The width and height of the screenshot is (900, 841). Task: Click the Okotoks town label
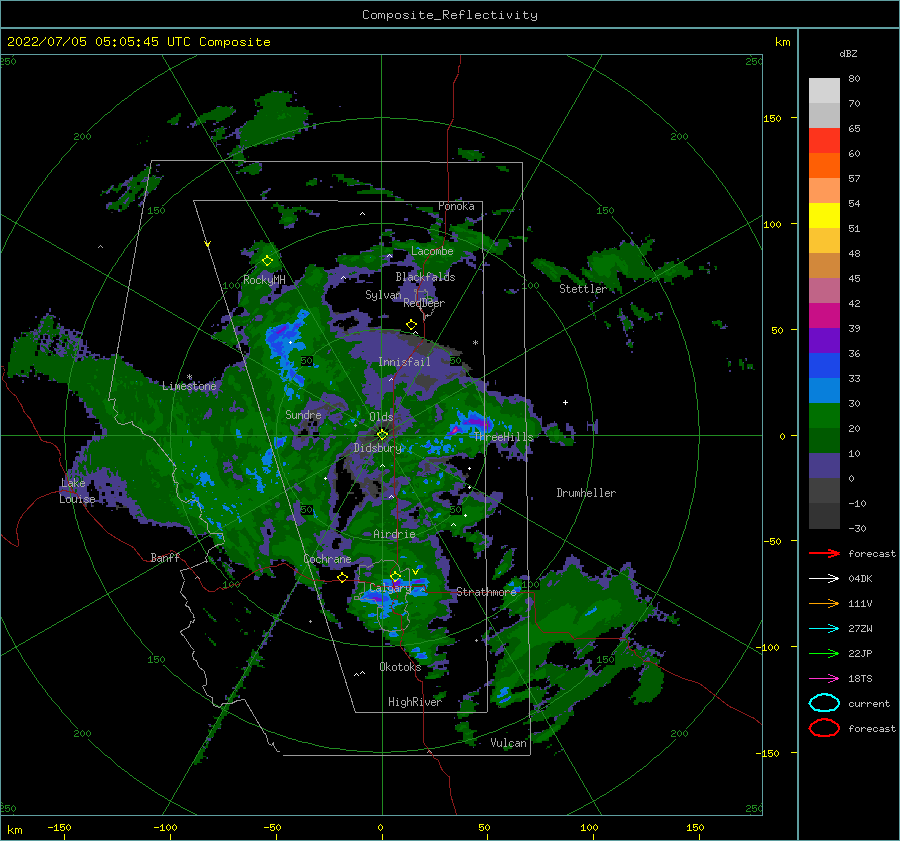400,667
